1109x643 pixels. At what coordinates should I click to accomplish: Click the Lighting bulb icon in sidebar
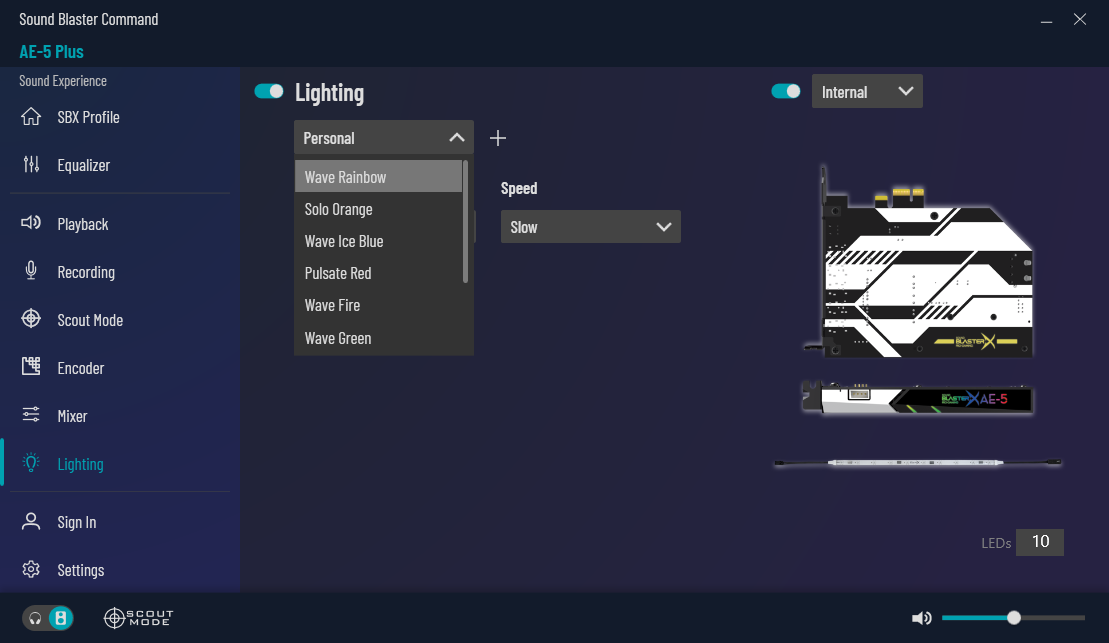point(31,463)
